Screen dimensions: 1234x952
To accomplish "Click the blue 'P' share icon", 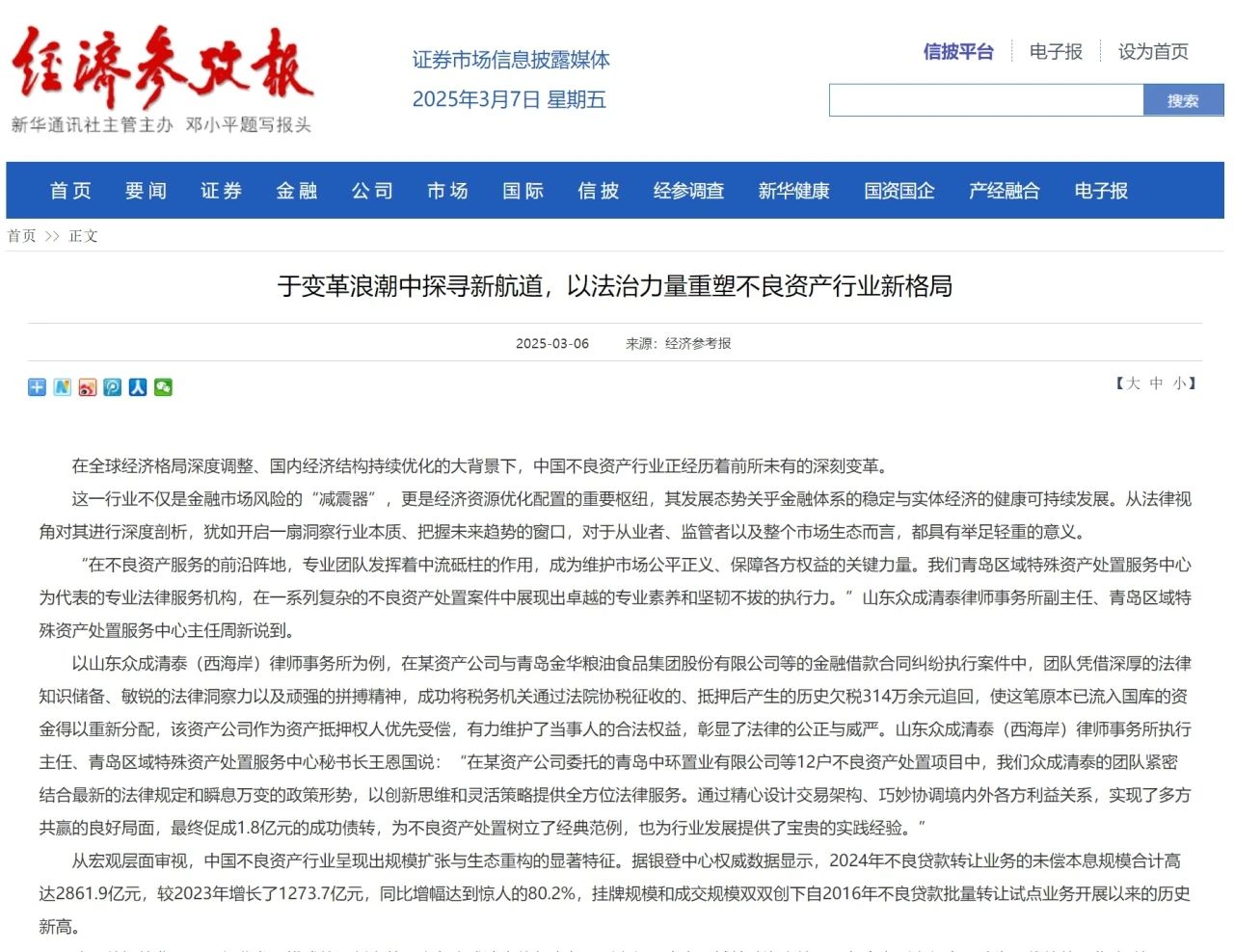I will tap(113, 387).
